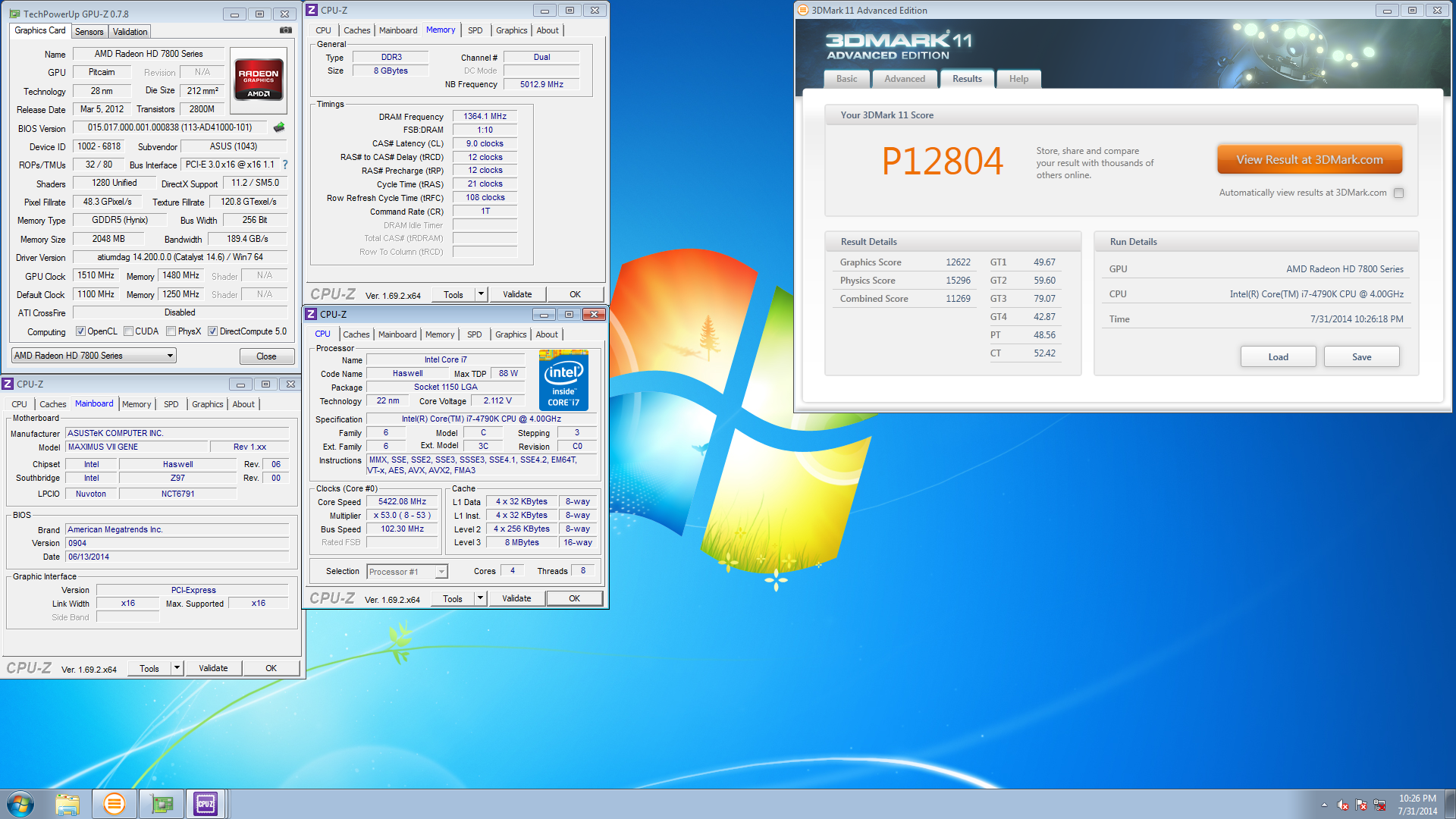Image resolution: width=1456 pixels, height=819 pixels.
Task: Click the Intel inside Core i7 logo
Action: coord(563,380)
